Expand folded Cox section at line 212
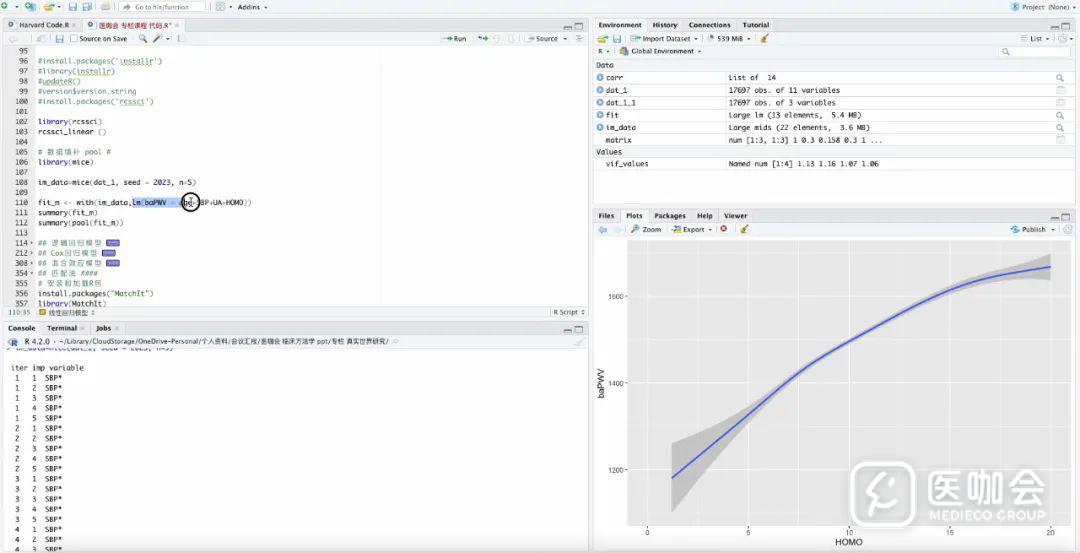This screenshot has height=553, width=1080. tap(34, 253)
